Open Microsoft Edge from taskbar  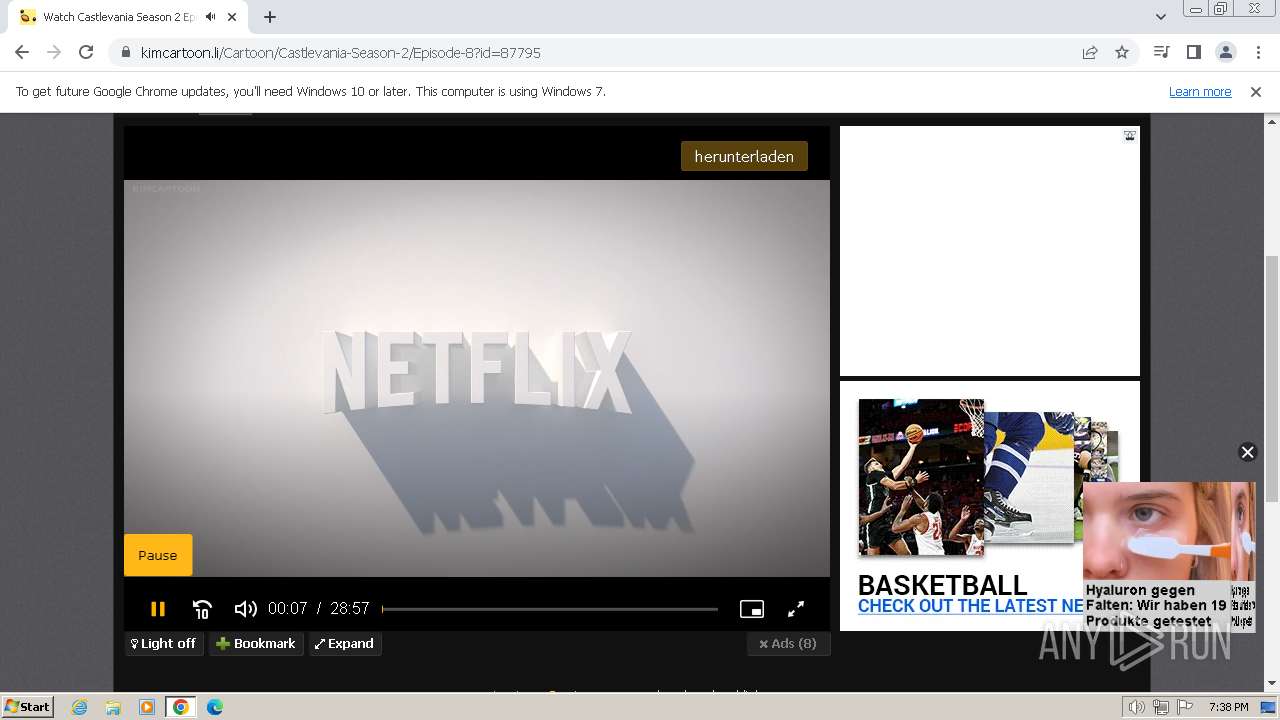215,707
